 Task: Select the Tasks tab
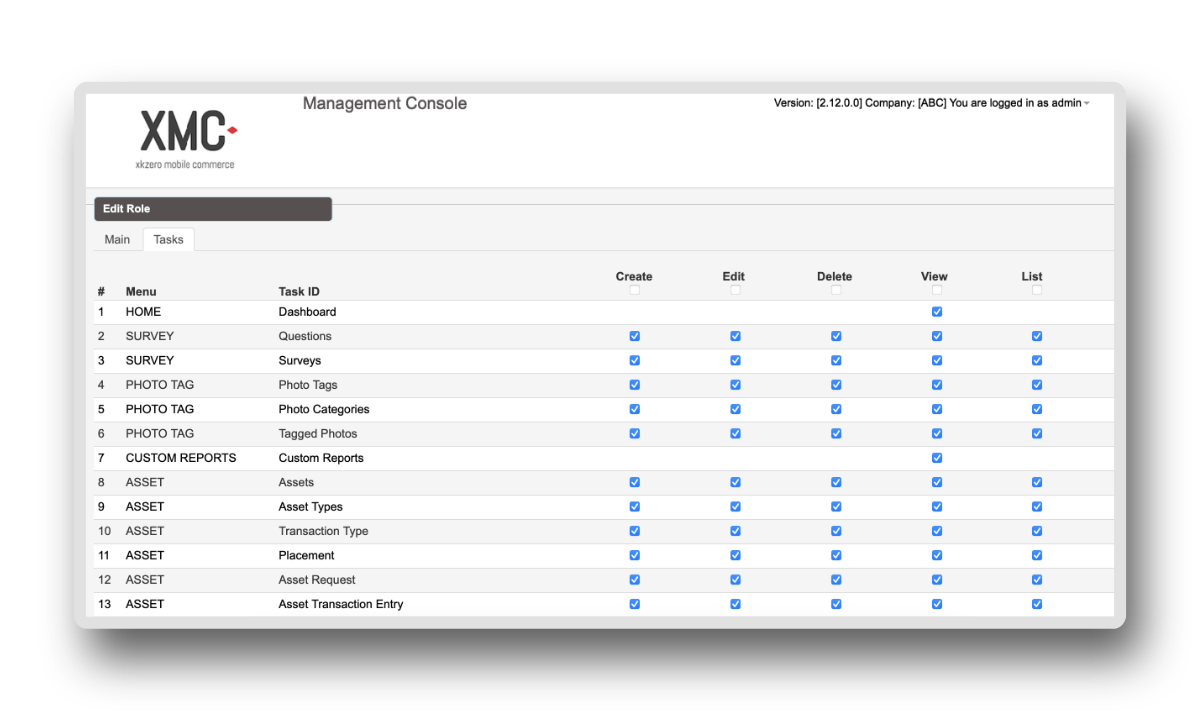coord(168,239)
